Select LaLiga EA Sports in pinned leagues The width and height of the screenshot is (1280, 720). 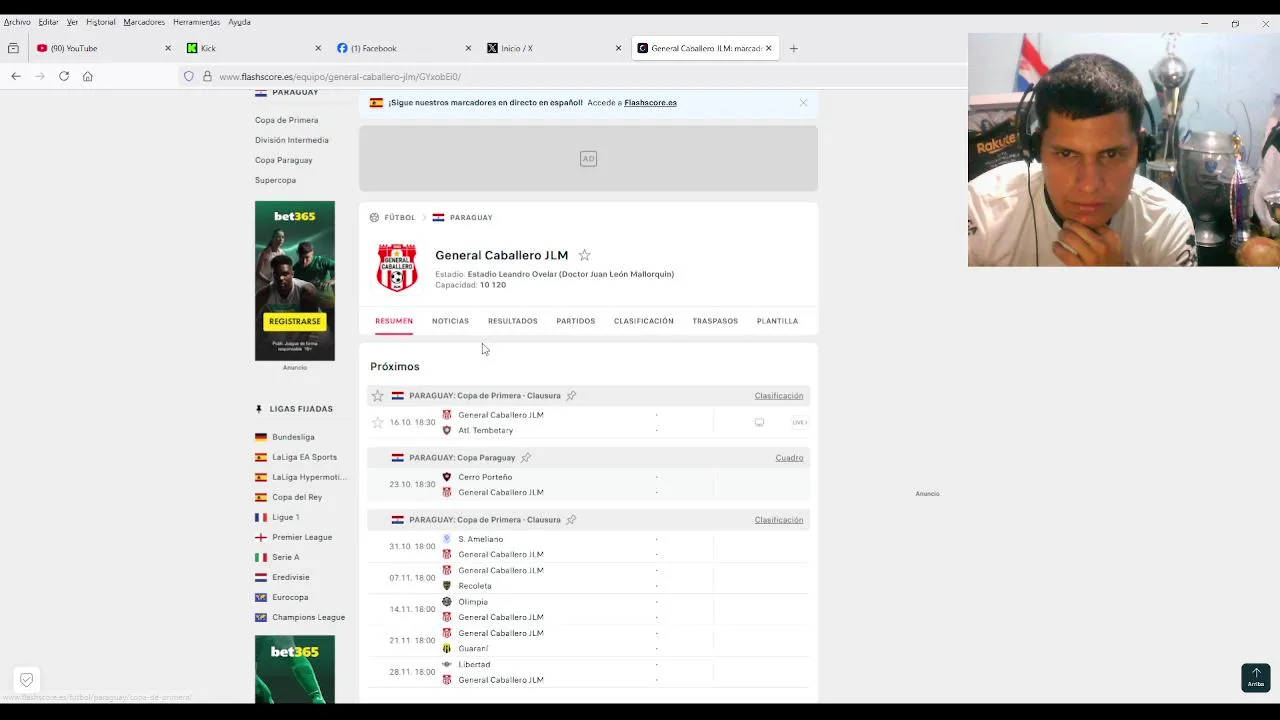pos(304,457)
